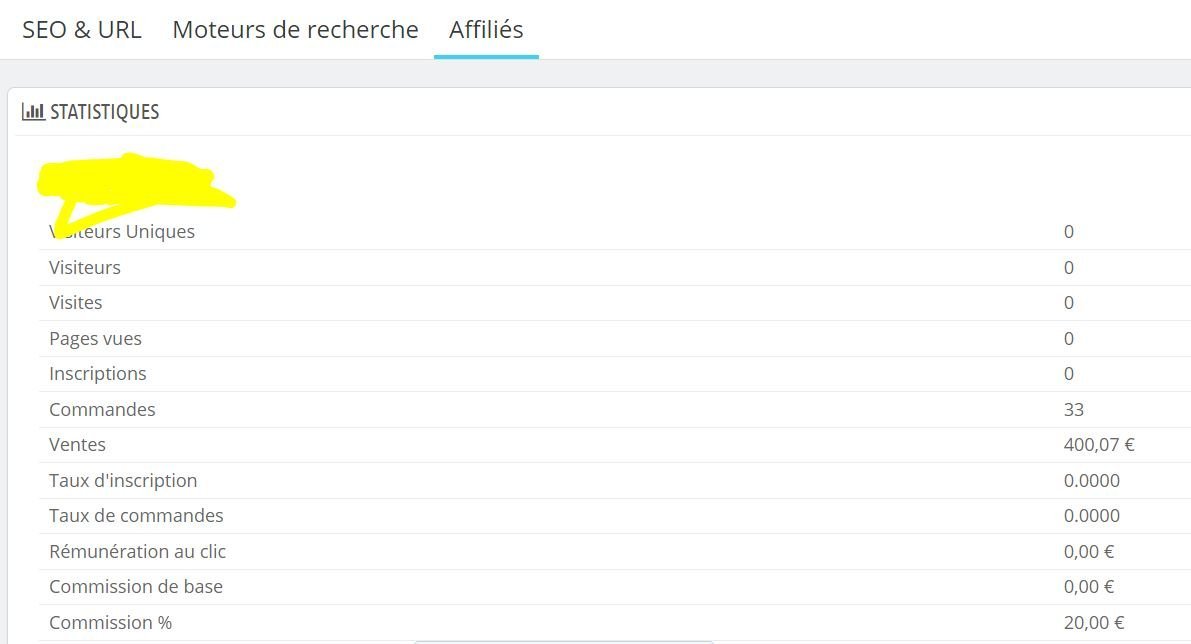Click the Statistiques bar chart icon
Viewport: 1191px width, 644px height.
[33, 112]
